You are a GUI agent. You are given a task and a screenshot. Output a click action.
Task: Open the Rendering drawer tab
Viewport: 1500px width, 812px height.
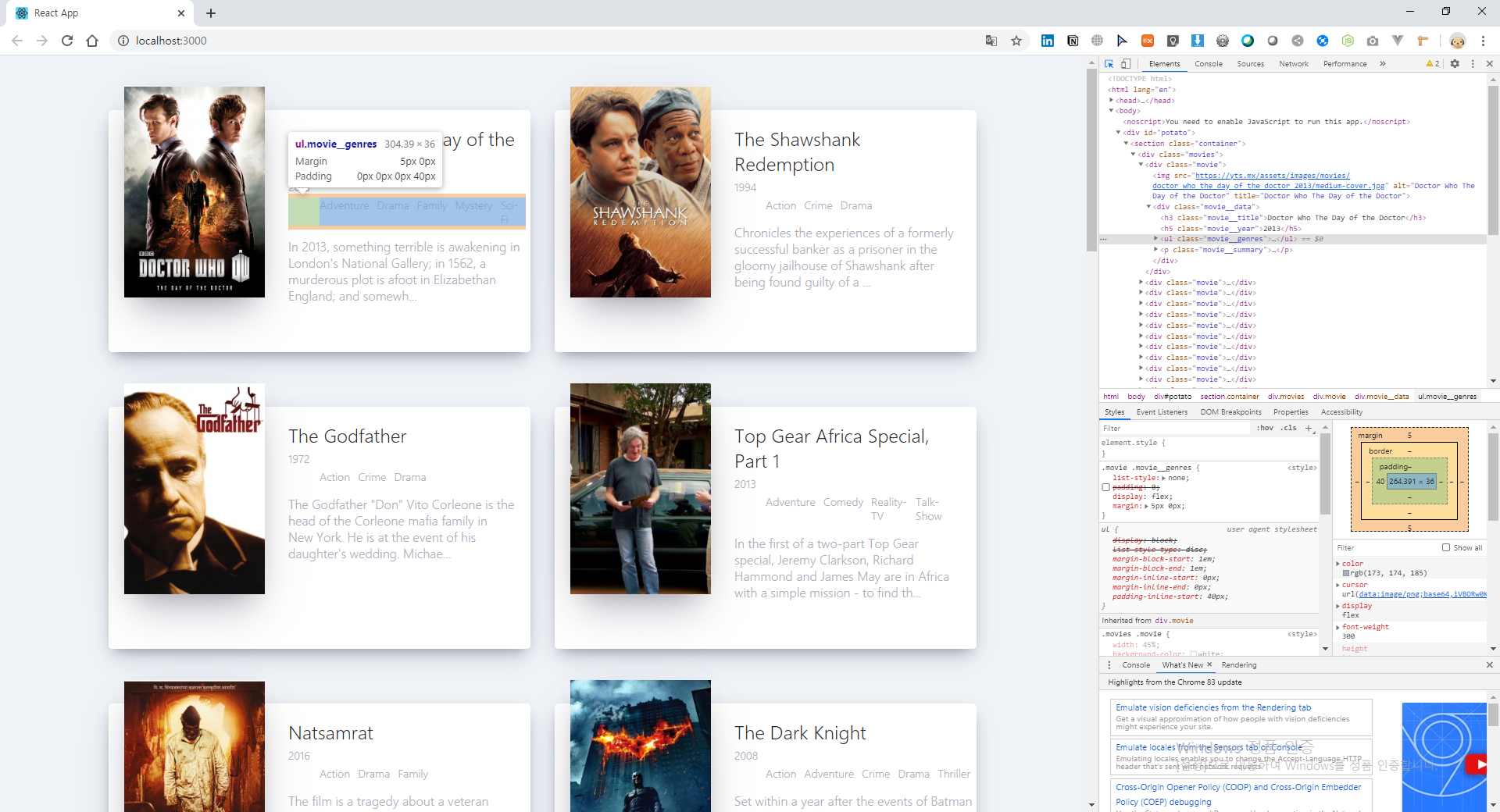(1239, 665)
